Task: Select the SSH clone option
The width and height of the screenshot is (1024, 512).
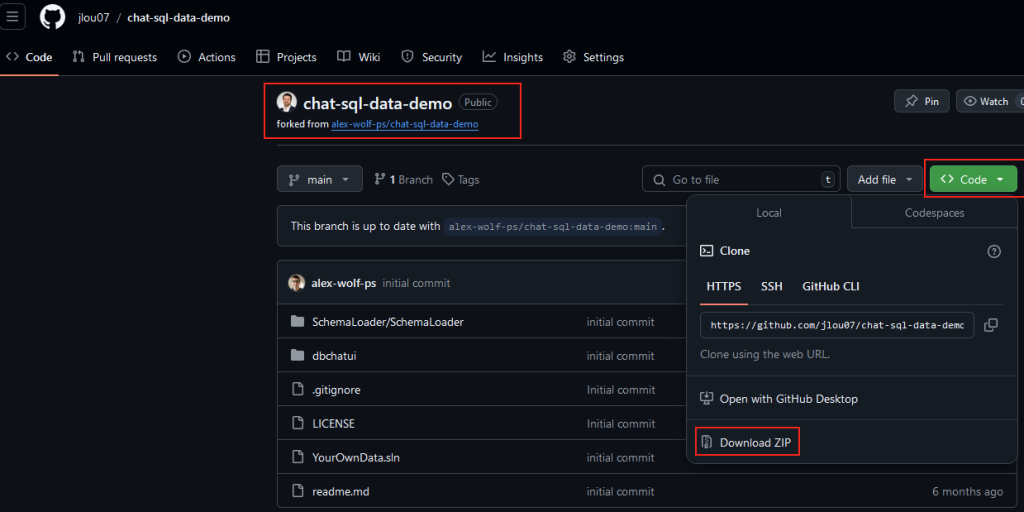Action: click(x=771, y=286)
